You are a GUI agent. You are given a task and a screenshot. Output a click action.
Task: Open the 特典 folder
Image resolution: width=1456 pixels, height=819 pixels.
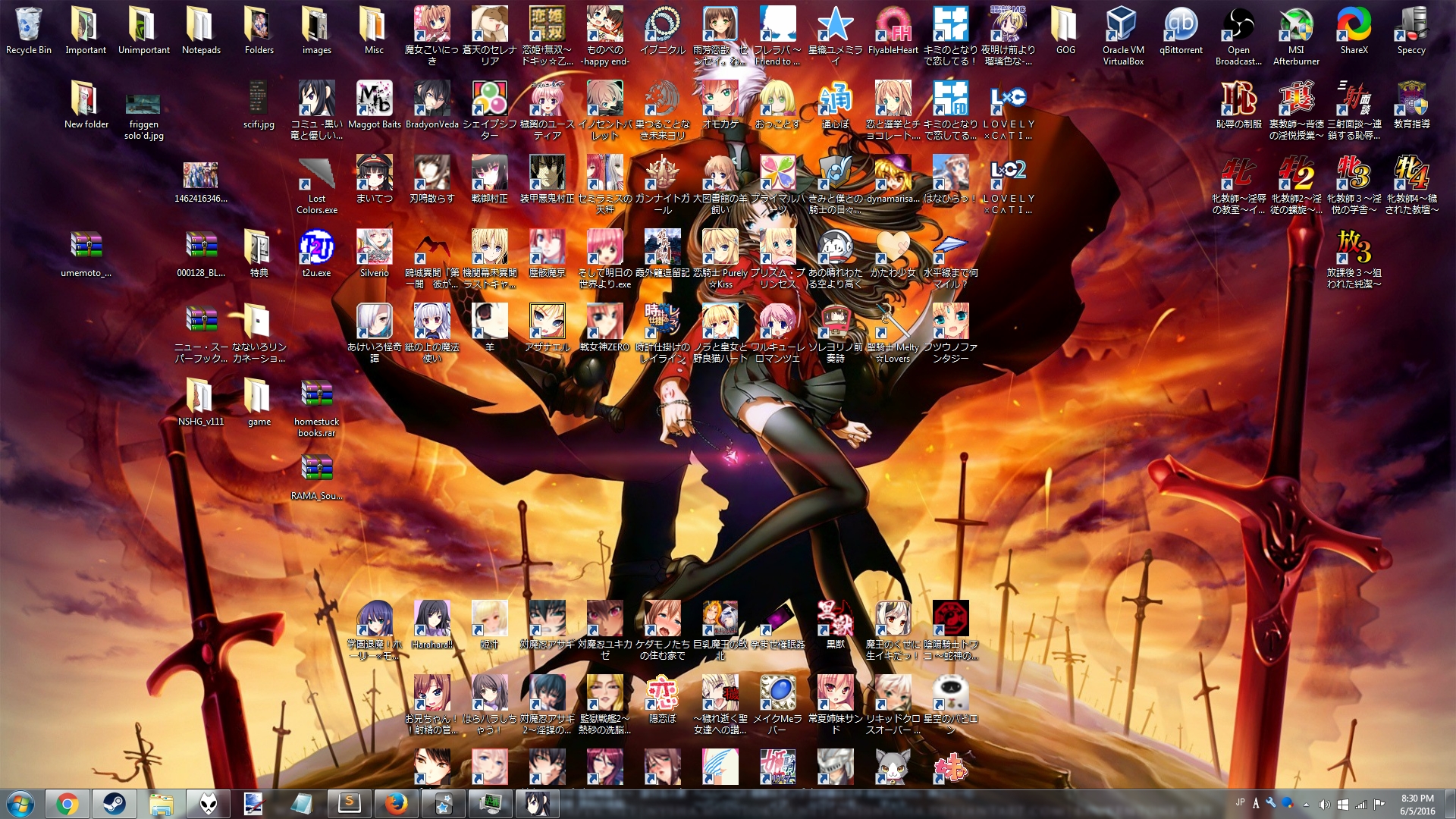259,253
